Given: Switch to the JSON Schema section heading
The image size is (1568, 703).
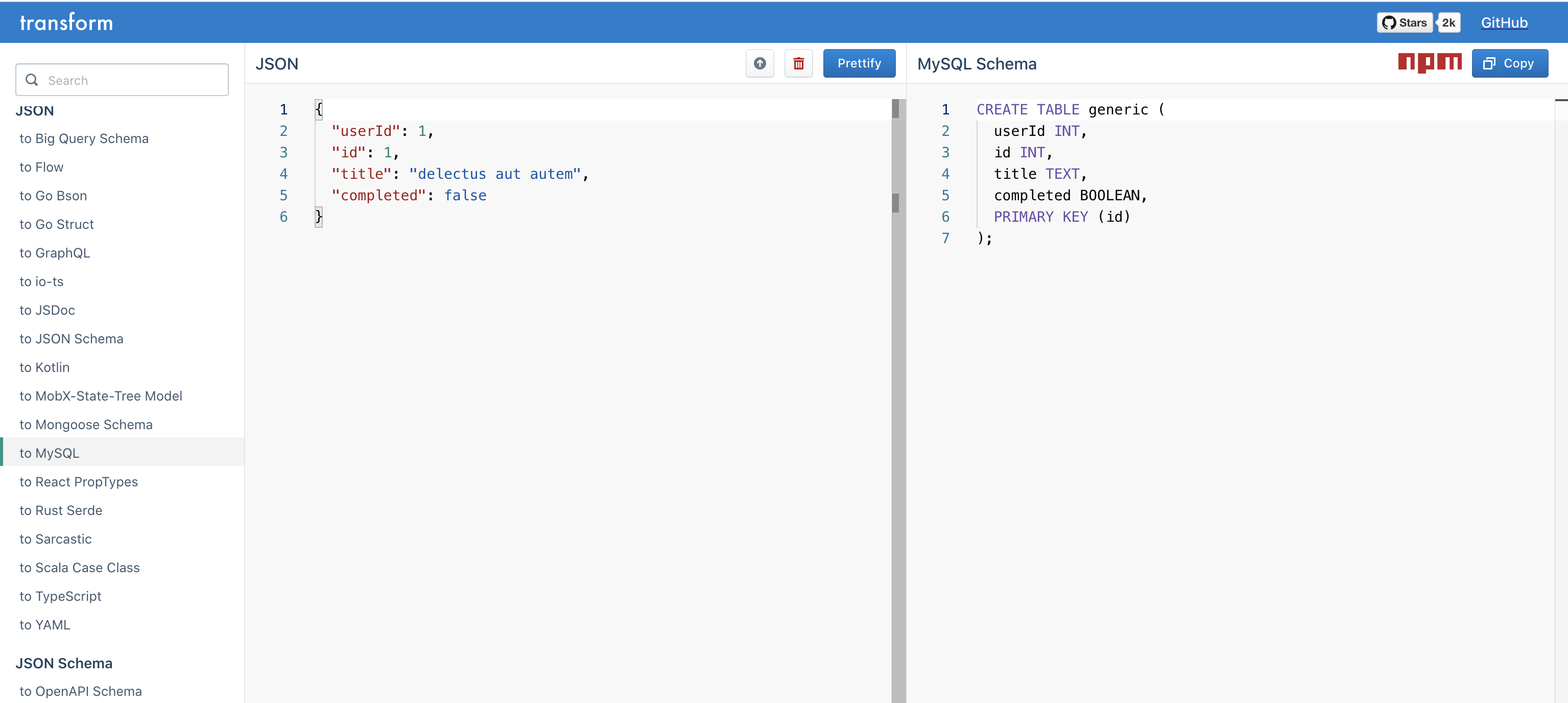Looking at the screenshot, I should coord(64,663).
